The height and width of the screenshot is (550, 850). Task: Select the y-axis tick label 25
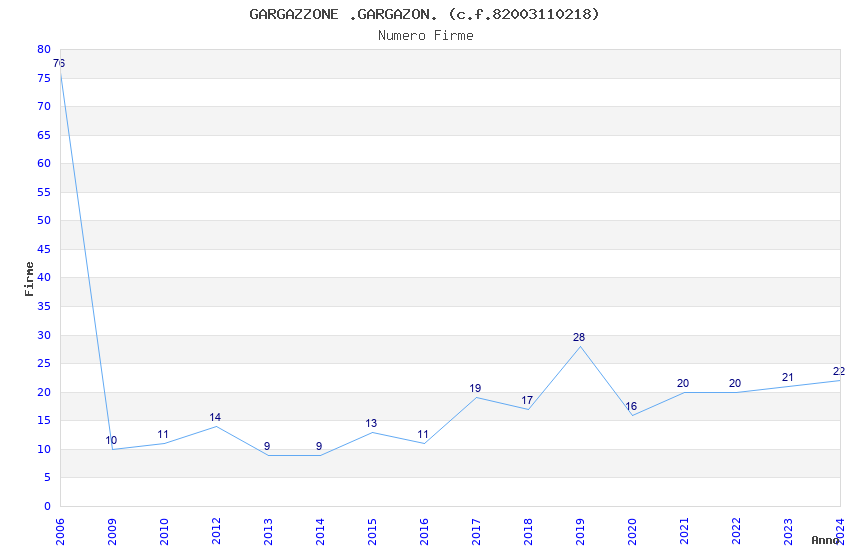tap(44, 363)
